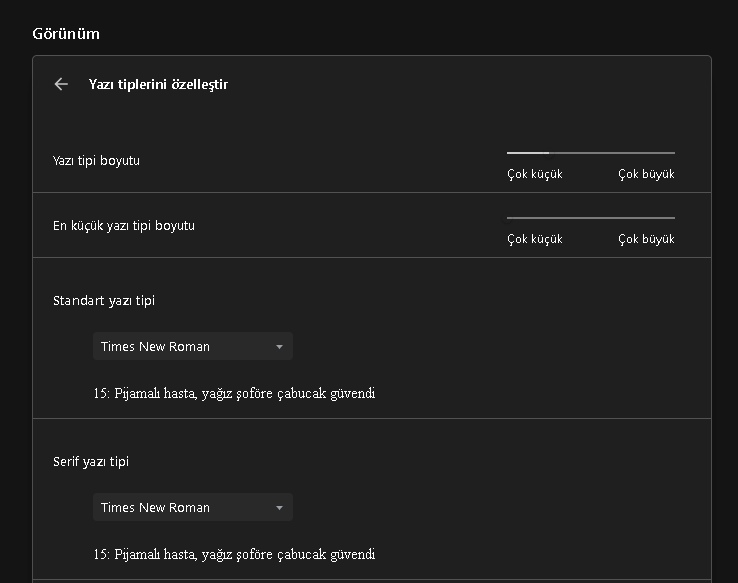
Task: Click the Serif yazı tipi label
Action: coord(91,462)
